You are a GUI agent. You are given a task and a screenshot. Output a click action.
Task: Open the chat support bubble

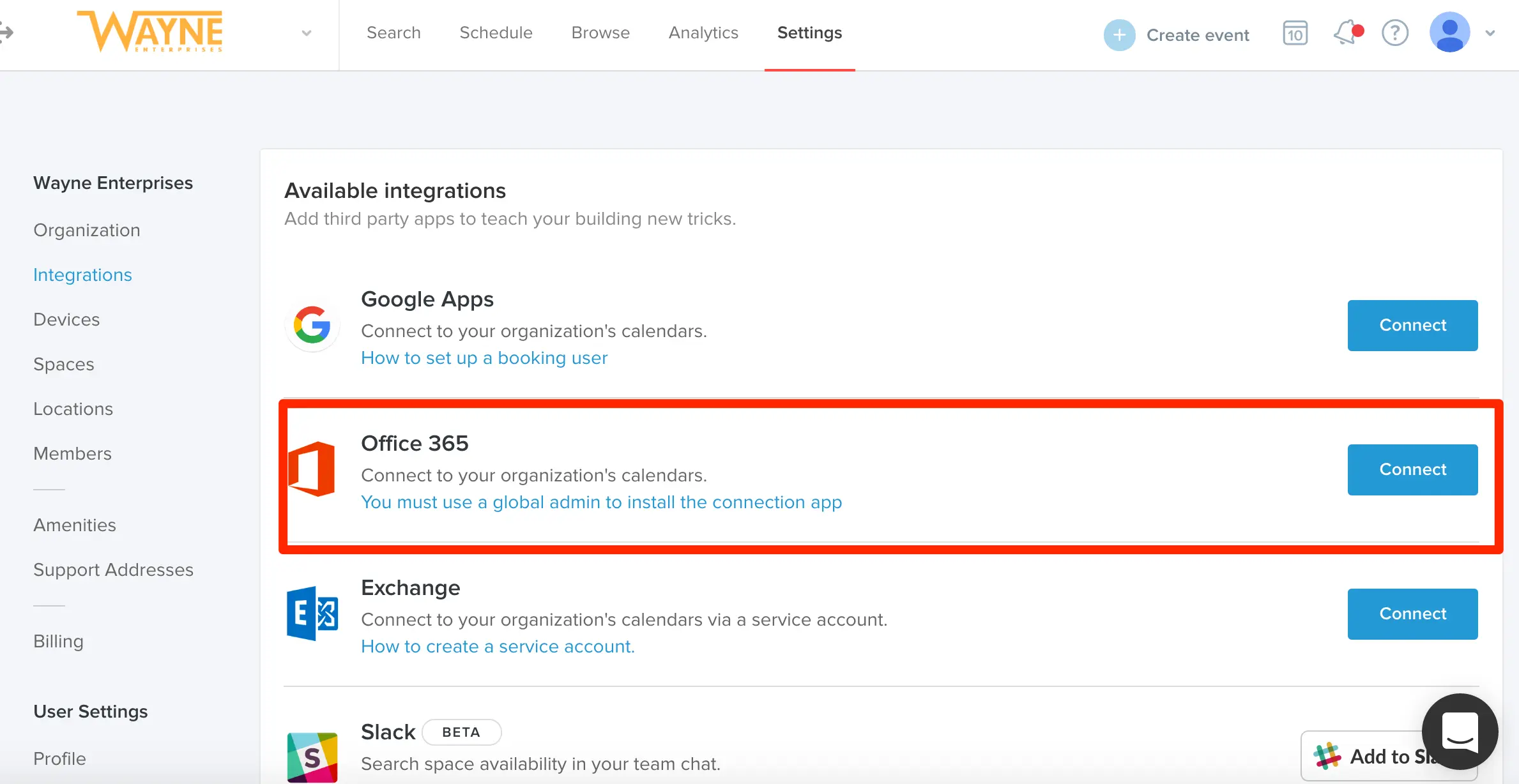pyautogui.click(x=1460, y=731)
